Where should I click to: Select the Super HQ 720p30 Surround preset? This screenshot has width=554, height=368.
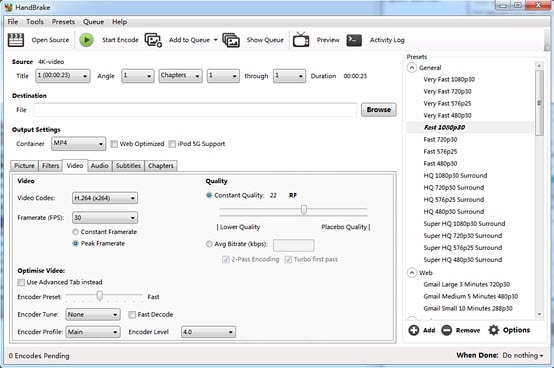(x=462, y=236)
